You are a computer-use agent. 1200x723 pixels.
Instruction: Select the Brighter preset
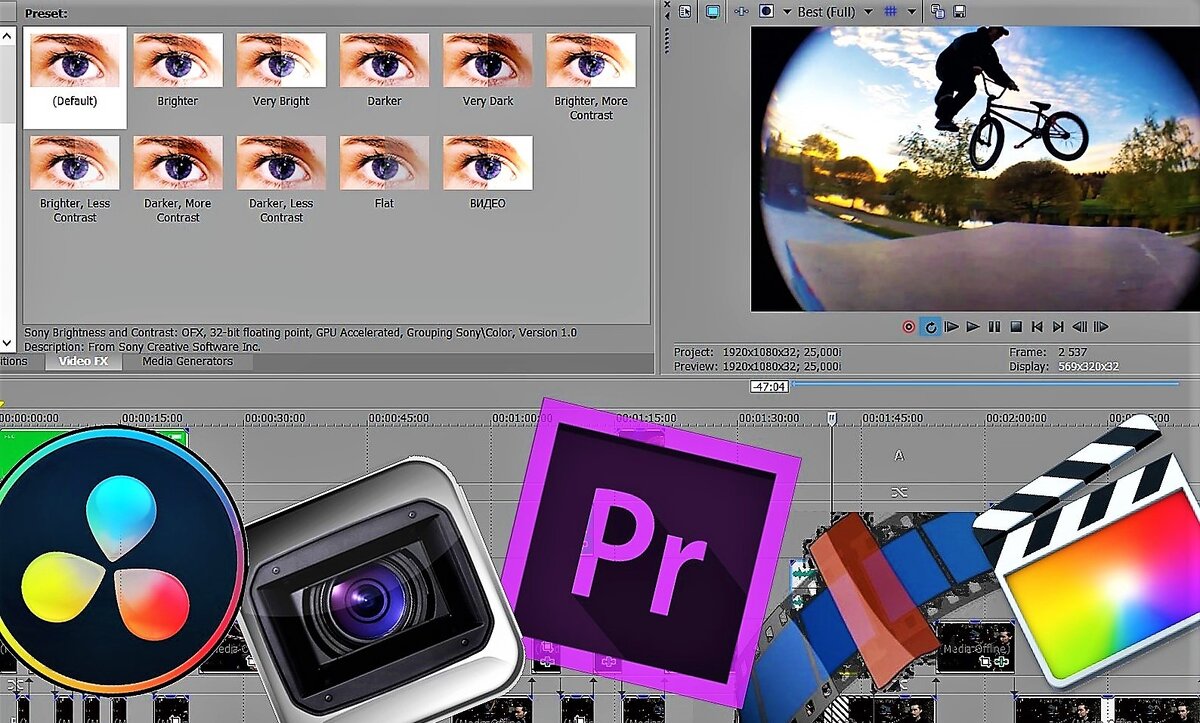(x=178, y=70)
